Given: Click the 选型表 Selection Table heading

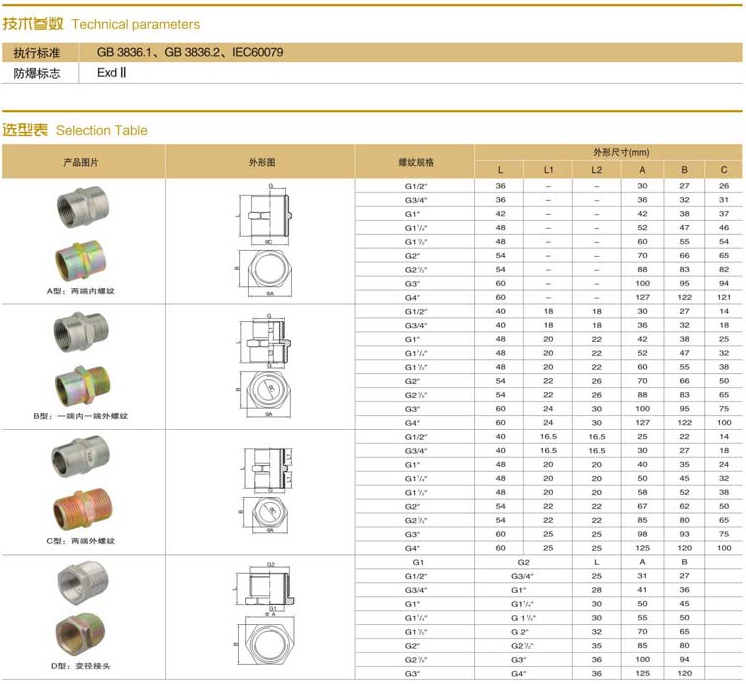Looking at the screenshot, I should [75, 130].
